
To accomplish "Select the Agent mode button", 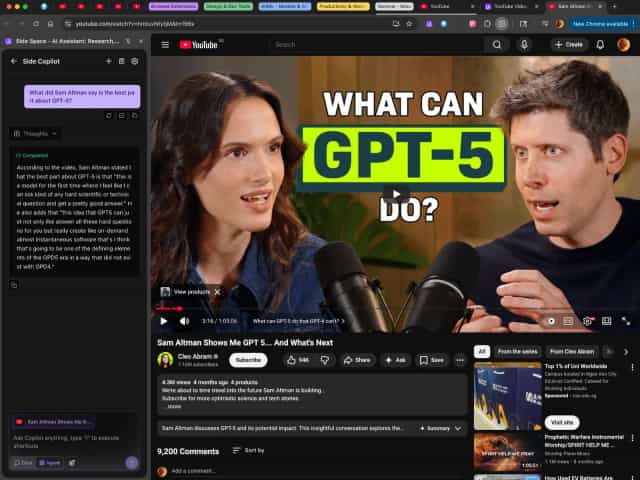I will coord(50,462).
